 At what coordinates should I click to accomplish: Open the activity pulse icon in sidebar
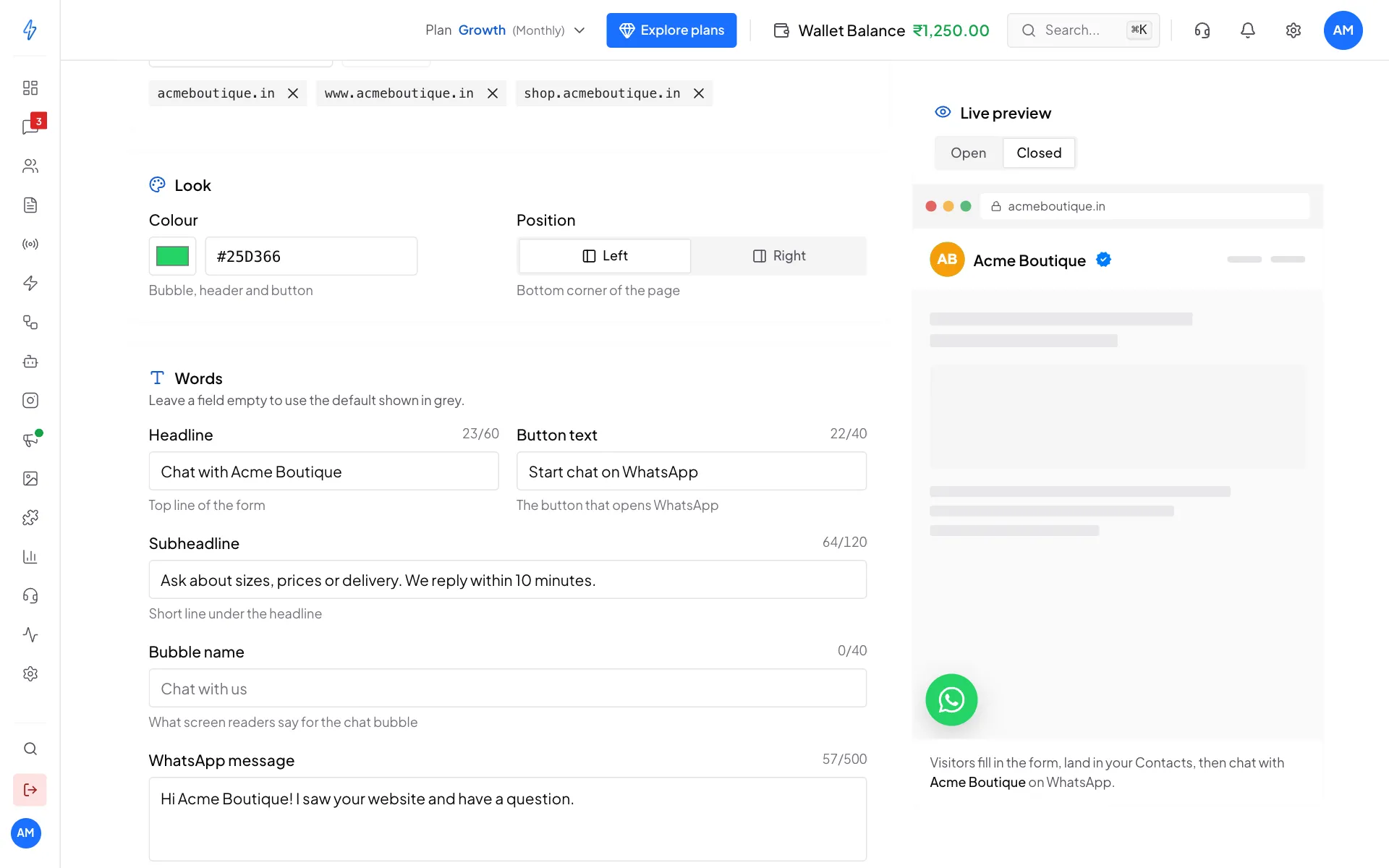click(x=30, y=634)
